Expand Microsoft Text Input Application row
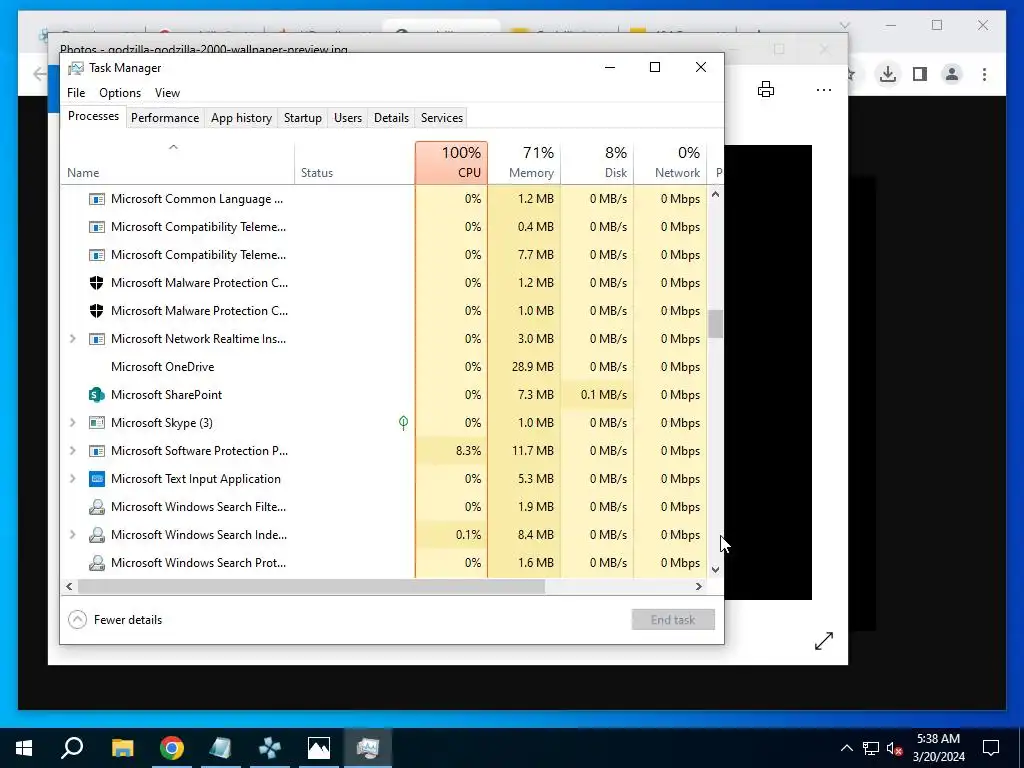This screenshot has width=1024, height=768. [72, 479]
